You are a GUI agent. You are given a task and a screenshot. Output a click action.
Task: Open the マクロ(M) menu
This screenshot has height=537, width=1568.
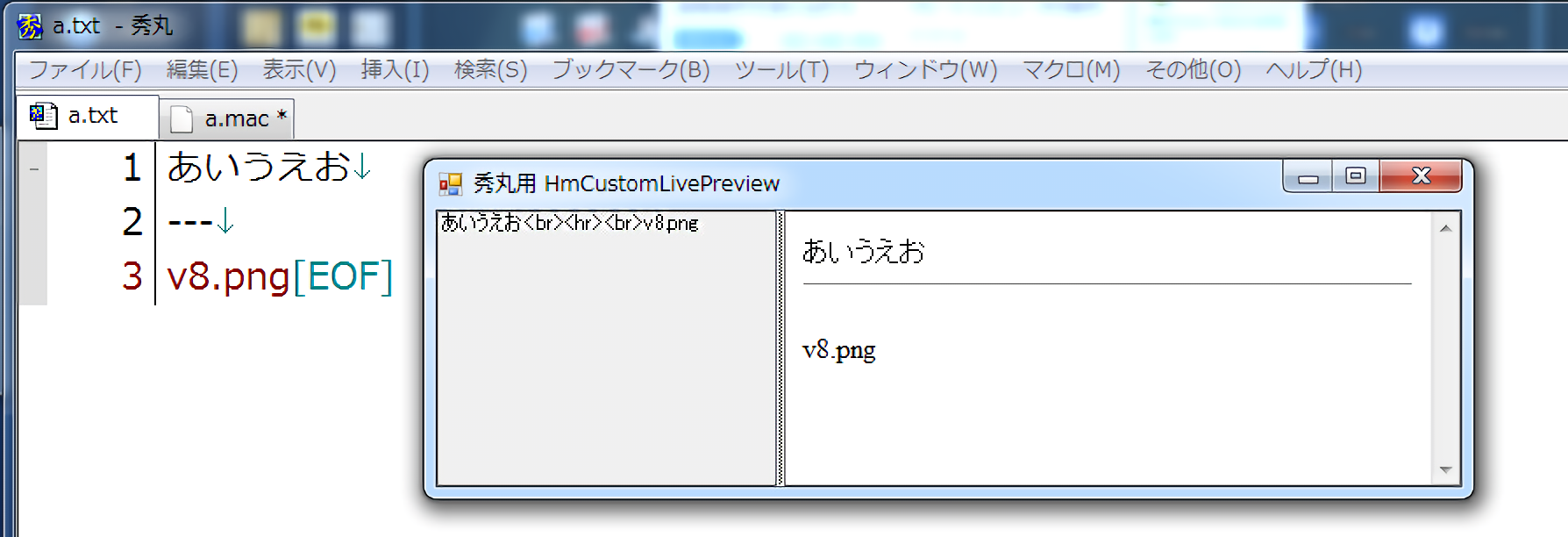coord(1071,70)
